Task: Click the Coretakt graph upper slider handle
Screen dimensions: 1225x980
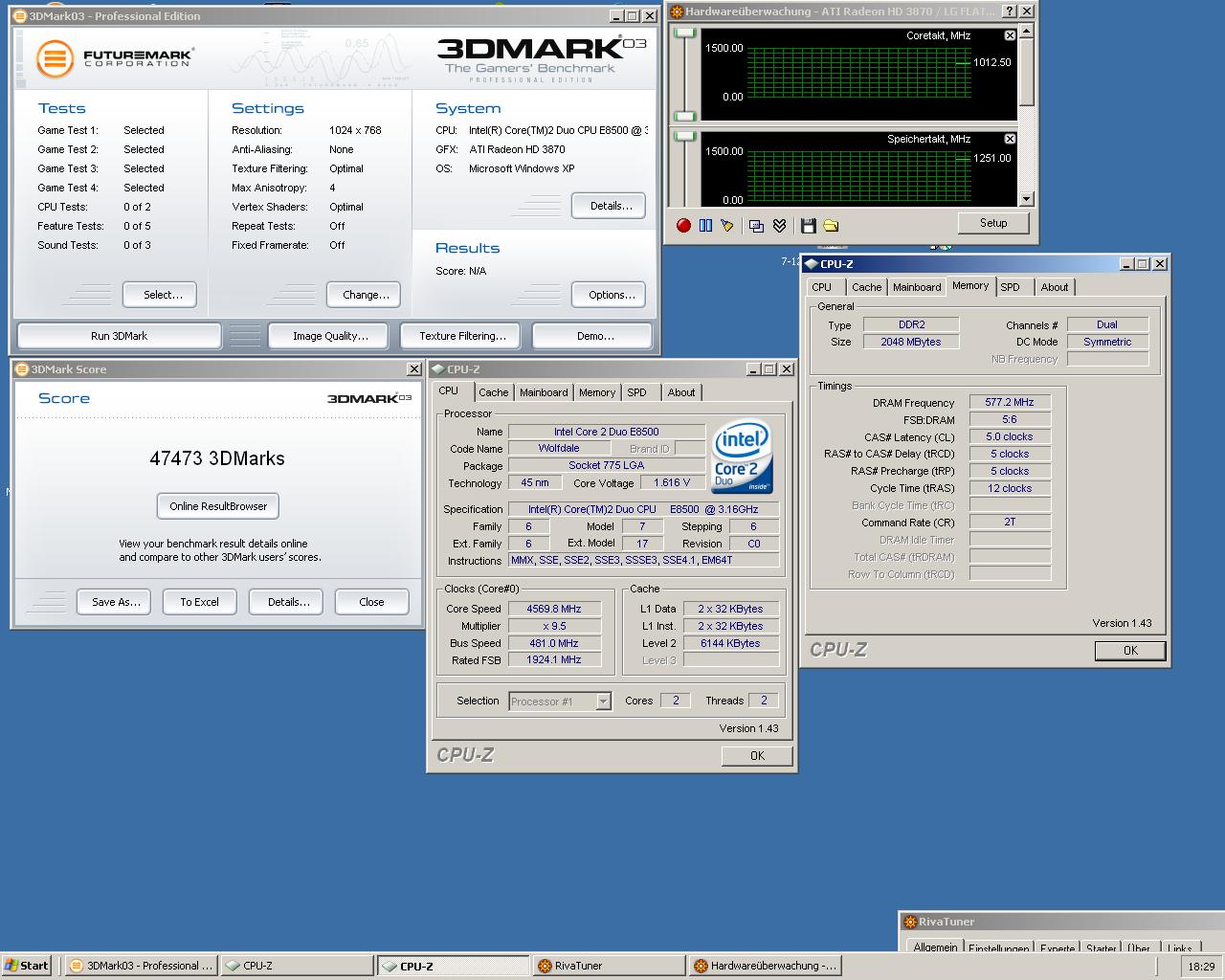Action: (684, 33)
